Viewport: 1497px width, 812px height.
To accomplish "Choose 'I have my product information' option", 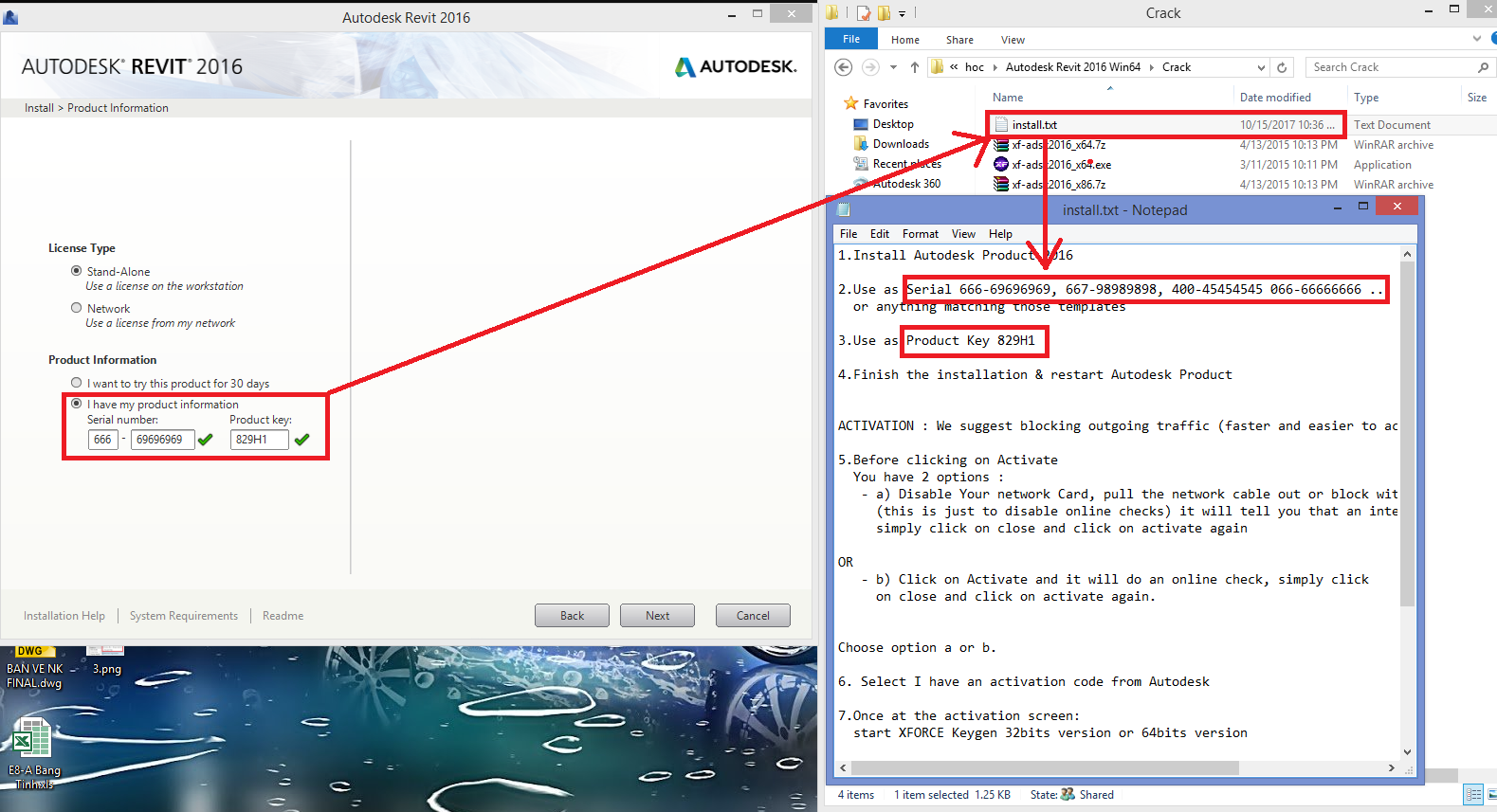I will [x=76, y=404].
